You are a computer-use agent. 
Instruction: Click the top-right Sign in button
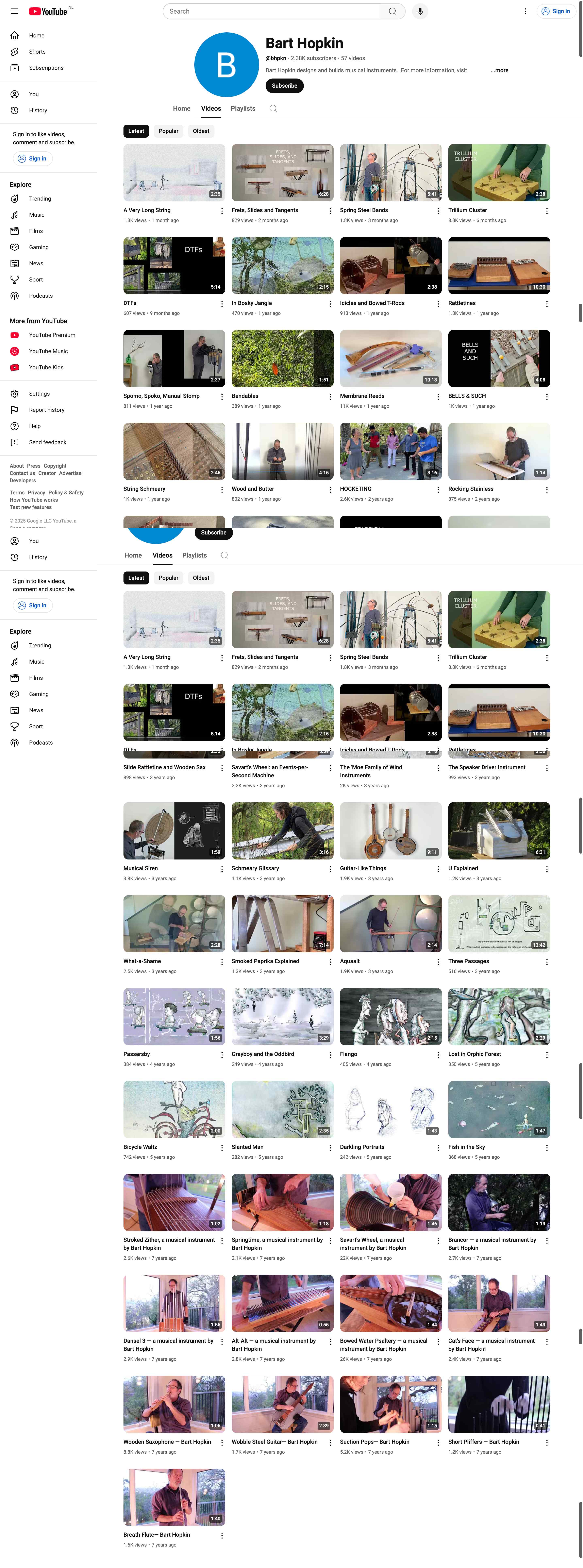point(556,11)
